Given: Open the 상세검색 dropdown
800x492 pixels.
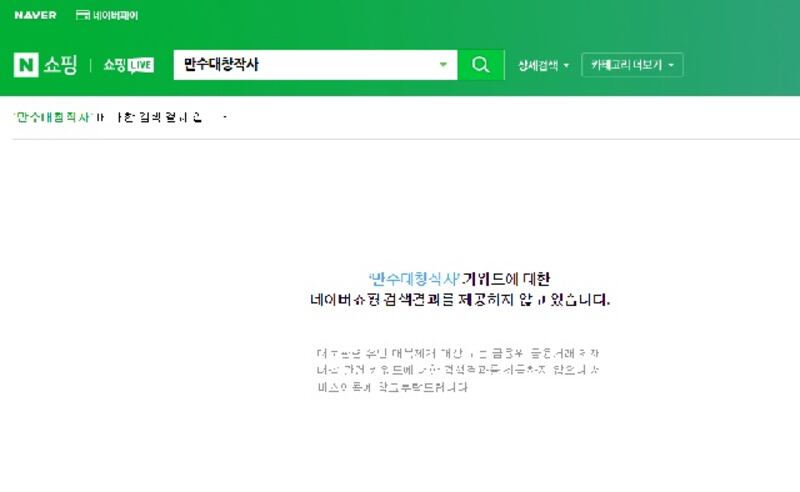Looking at the screenshot, I should pyautogui.click(x=542, y=65).
